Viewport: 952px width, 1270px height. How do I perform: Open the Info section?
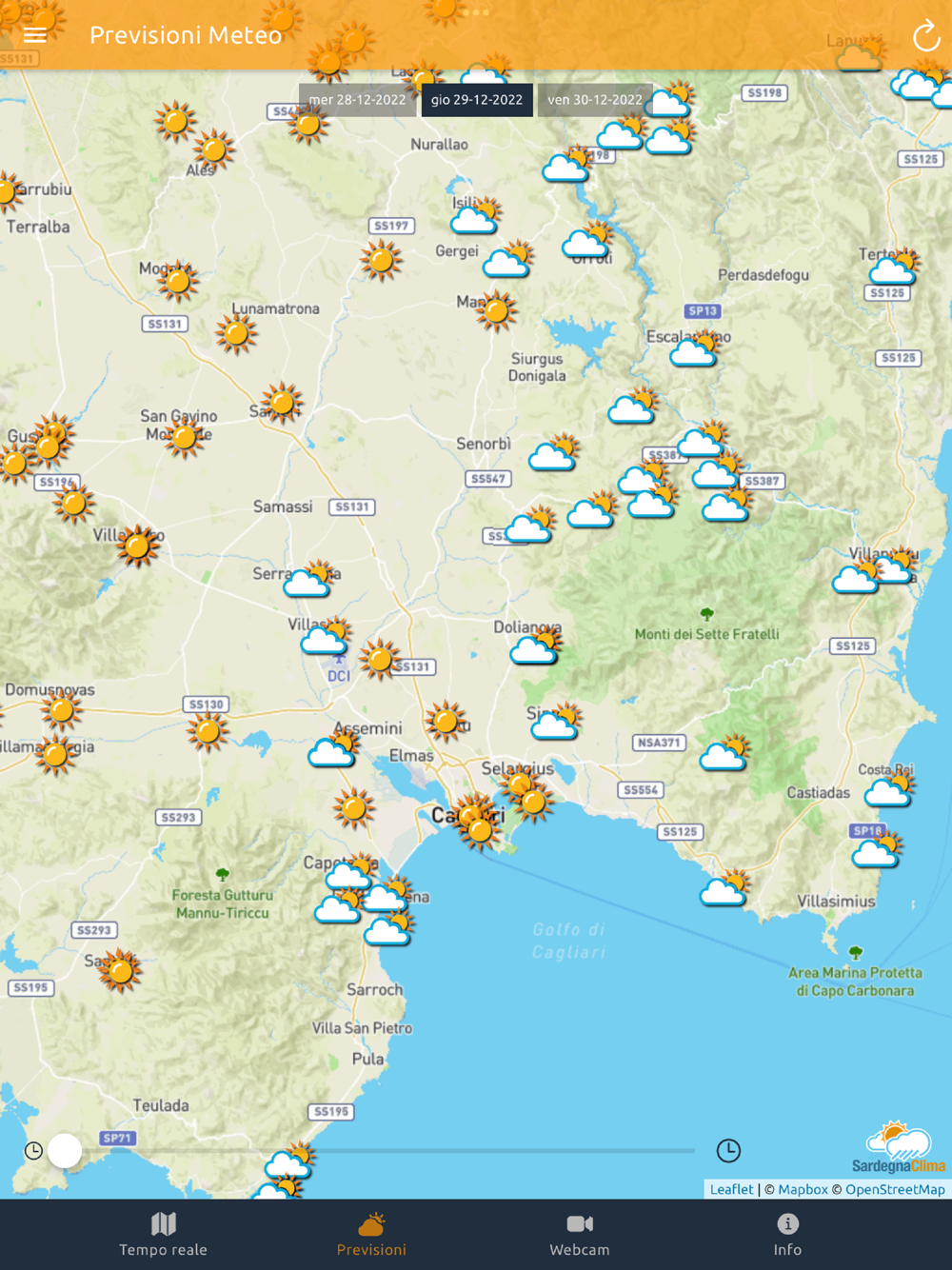coord(787,1235)
